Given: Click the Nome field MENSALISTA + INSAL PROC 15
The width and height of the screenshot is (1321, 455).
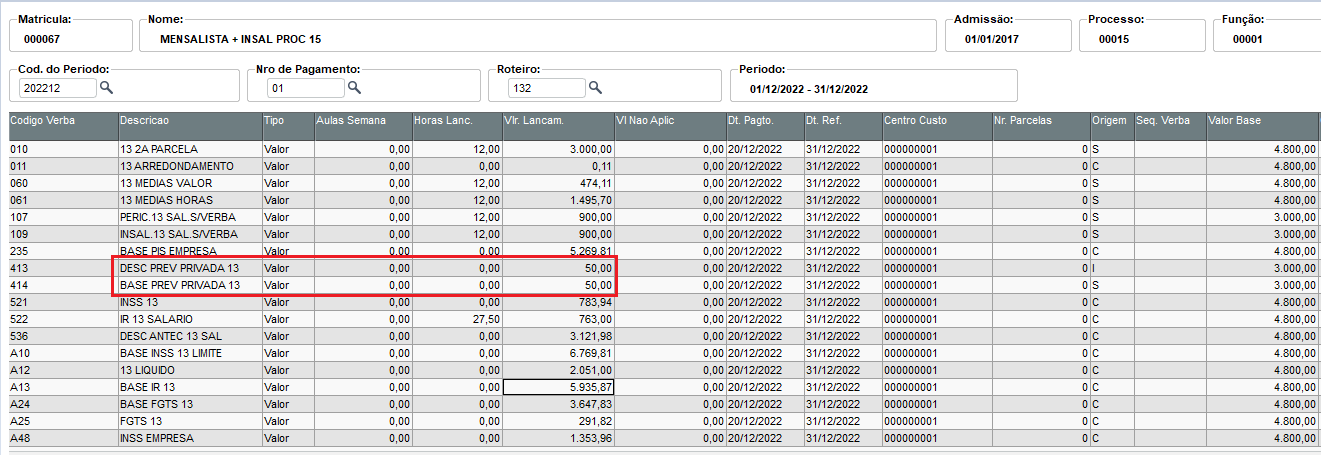Looking at the screenshot, I should [x=537, y=34].
